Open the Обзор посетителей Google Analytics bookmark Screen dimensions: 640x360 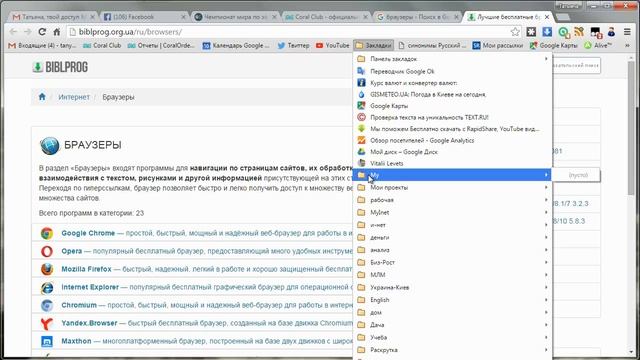click(452, 140)
